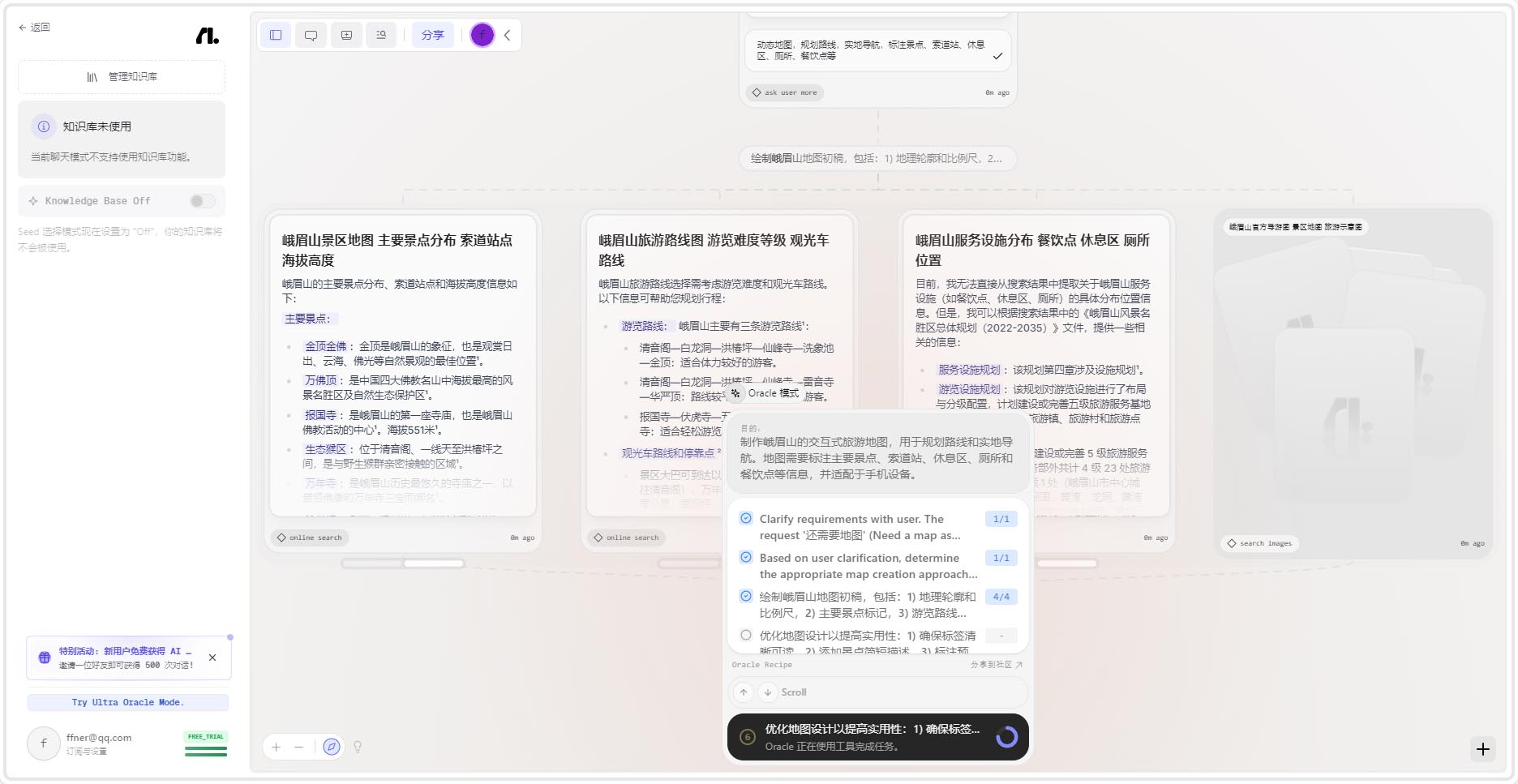
Task: Click the compass navigation icon
Action: [331, 747]
